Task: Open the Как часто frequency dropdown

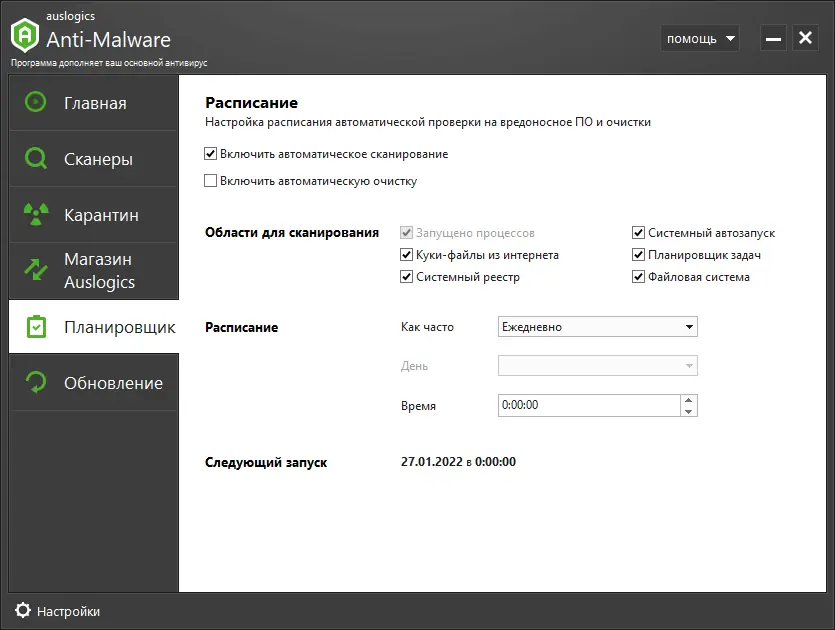Action: (597, 326)
